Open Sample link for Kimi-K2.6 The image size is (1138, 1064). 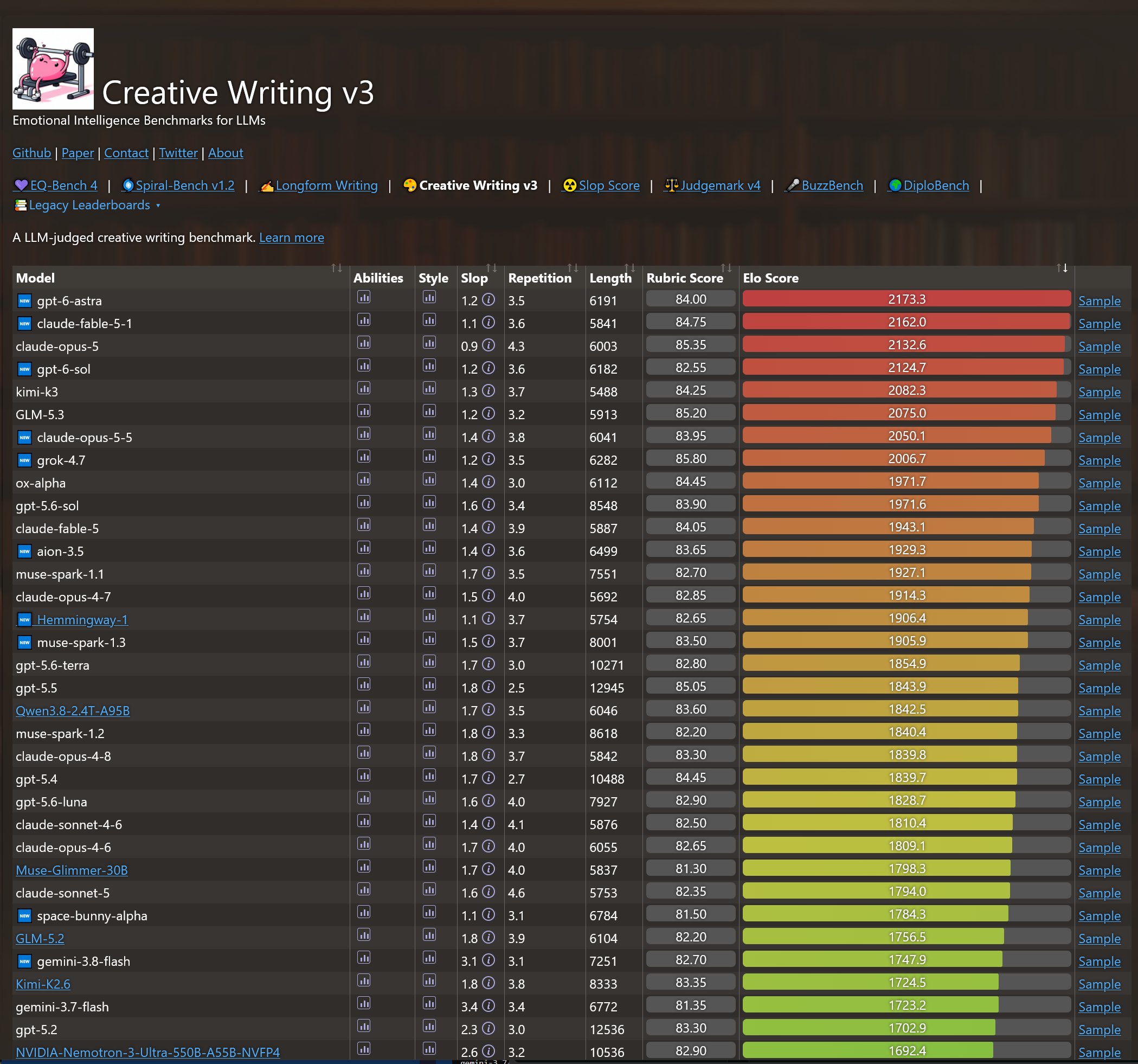1099,984
